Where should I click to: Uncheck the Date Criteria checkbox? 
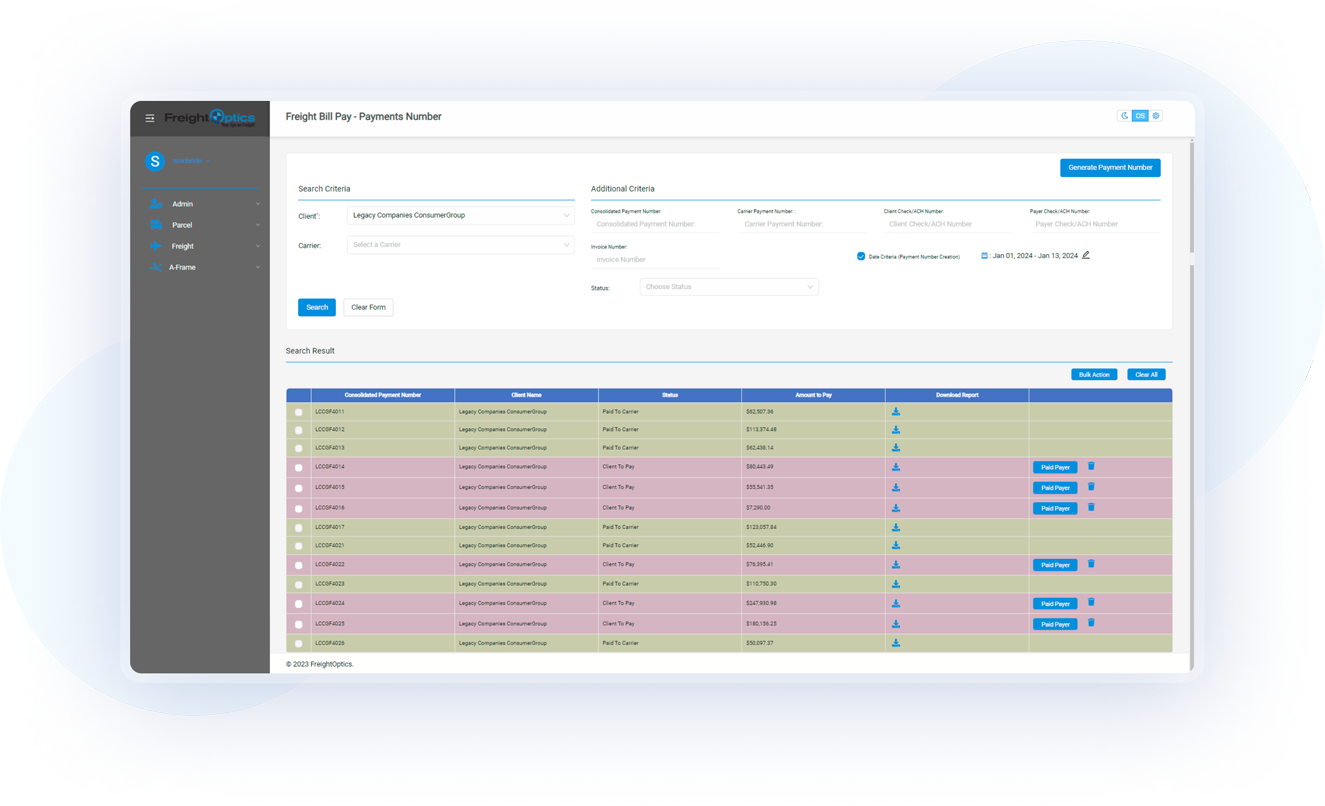coord(861,257)
